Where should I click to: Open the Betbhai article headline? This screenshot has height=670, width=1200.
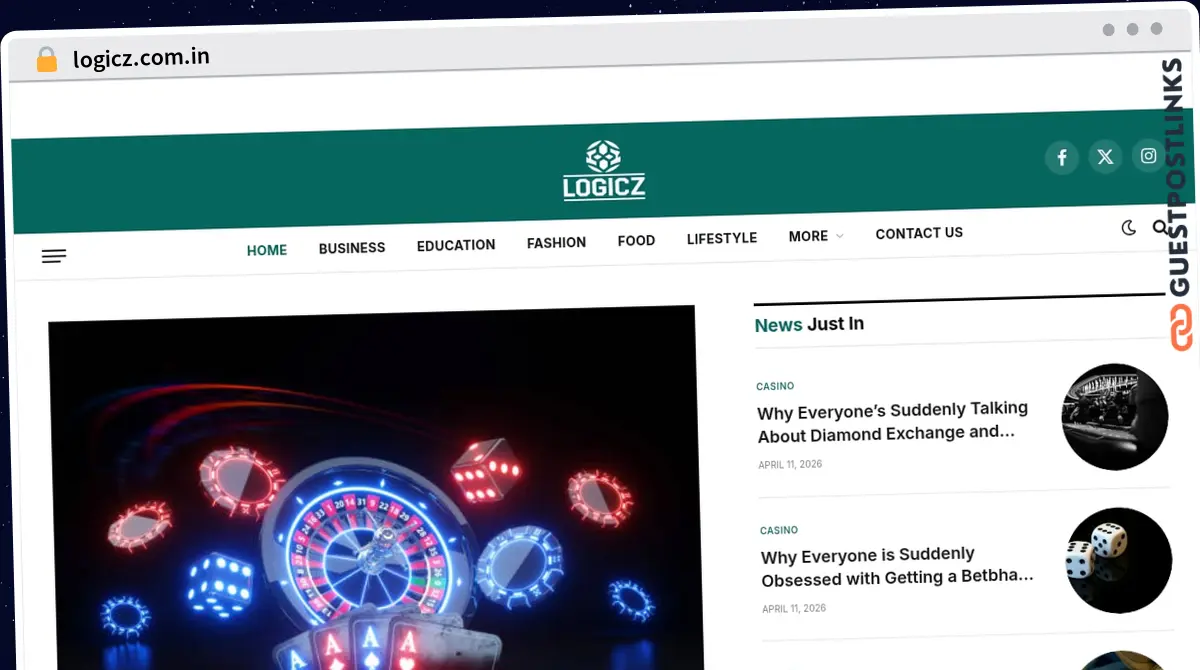[x=897, y=566]
